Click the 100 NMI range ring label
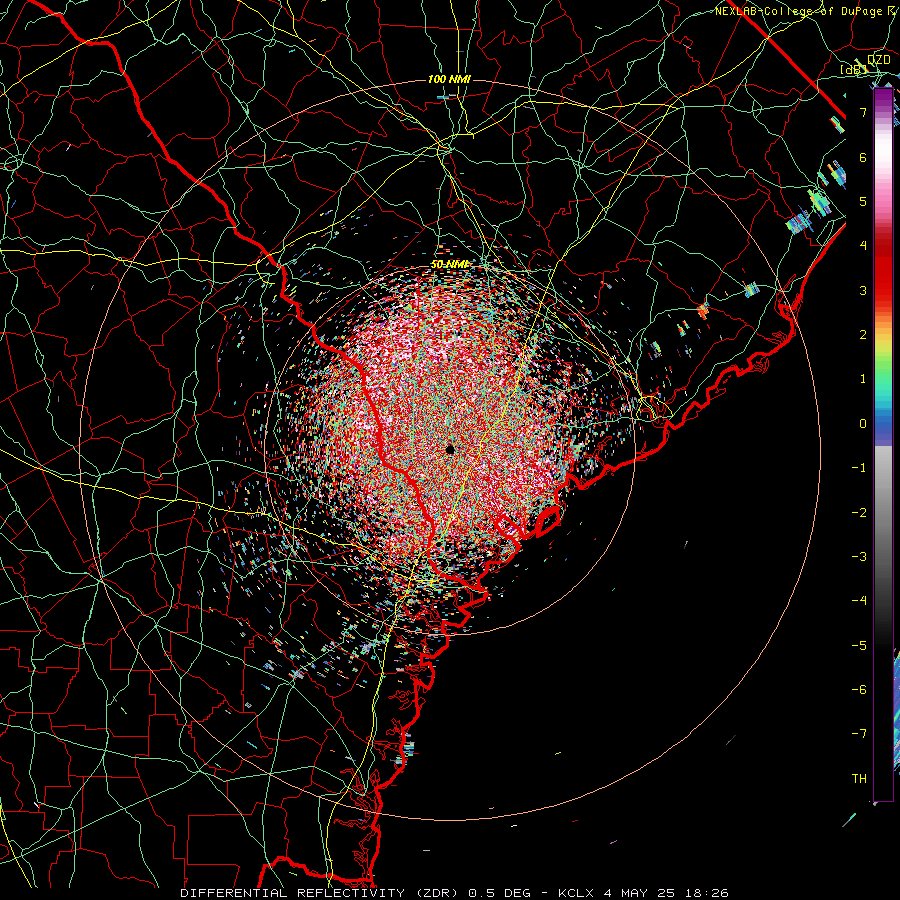The image size is (900, 900). 449,79
